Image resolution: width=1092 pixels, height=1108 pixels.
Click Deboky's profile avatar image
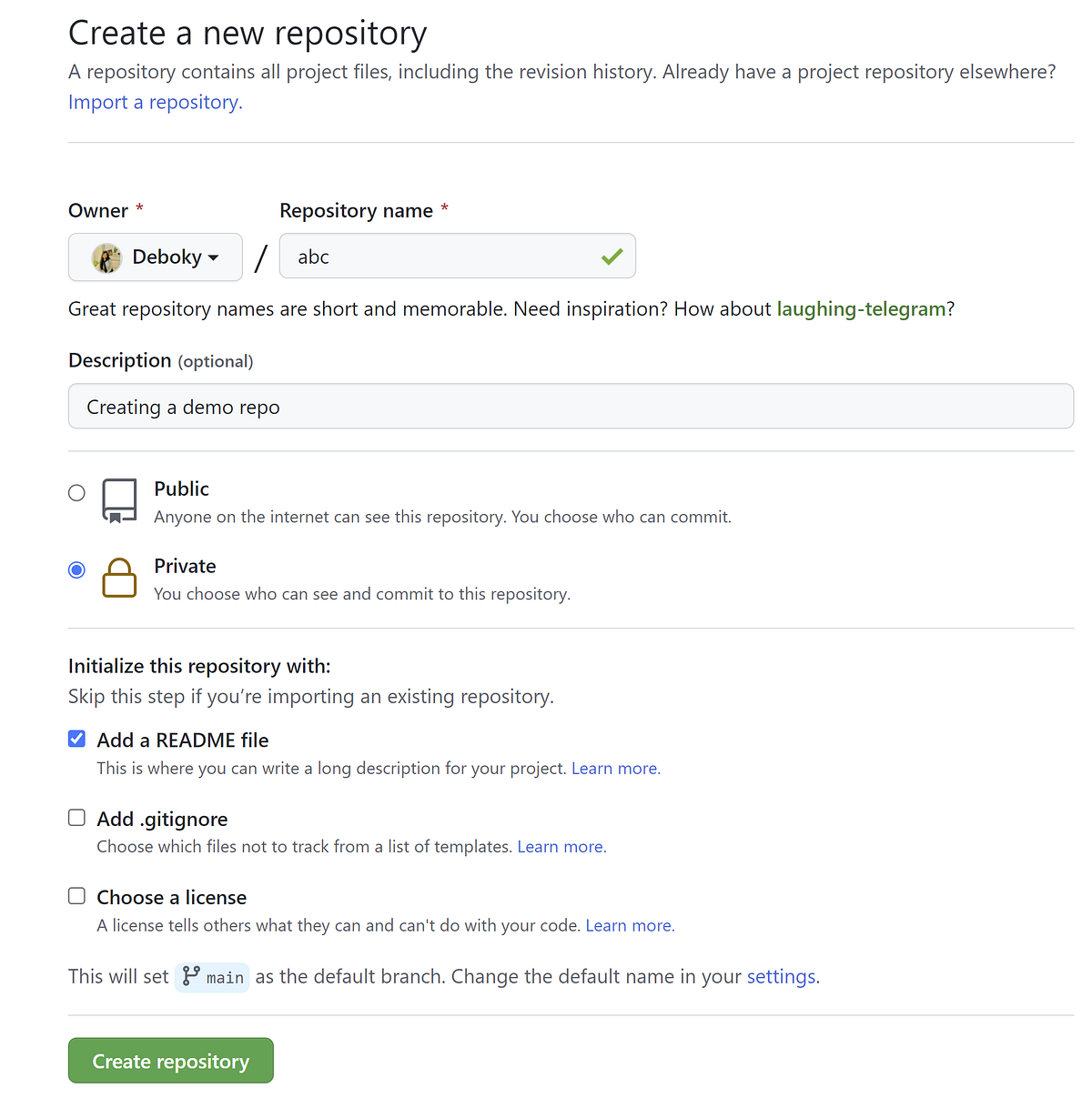pos(106,257)
